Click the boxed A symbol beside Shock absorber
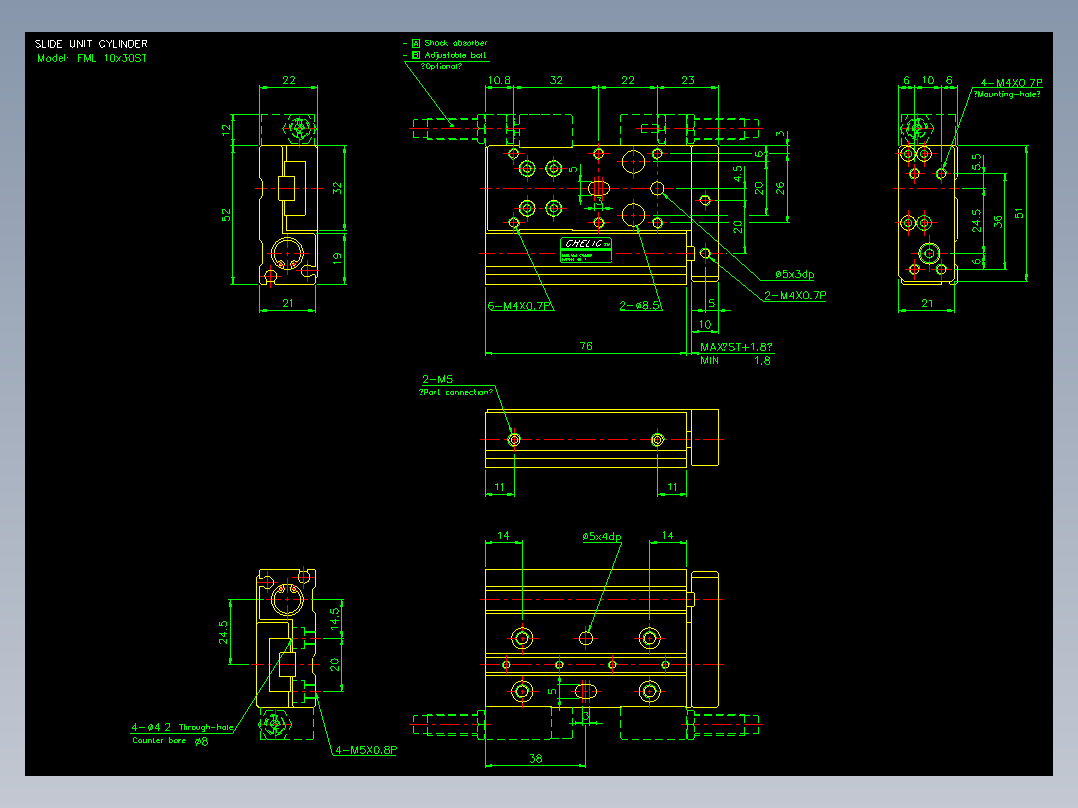 (x=416, y=43)
